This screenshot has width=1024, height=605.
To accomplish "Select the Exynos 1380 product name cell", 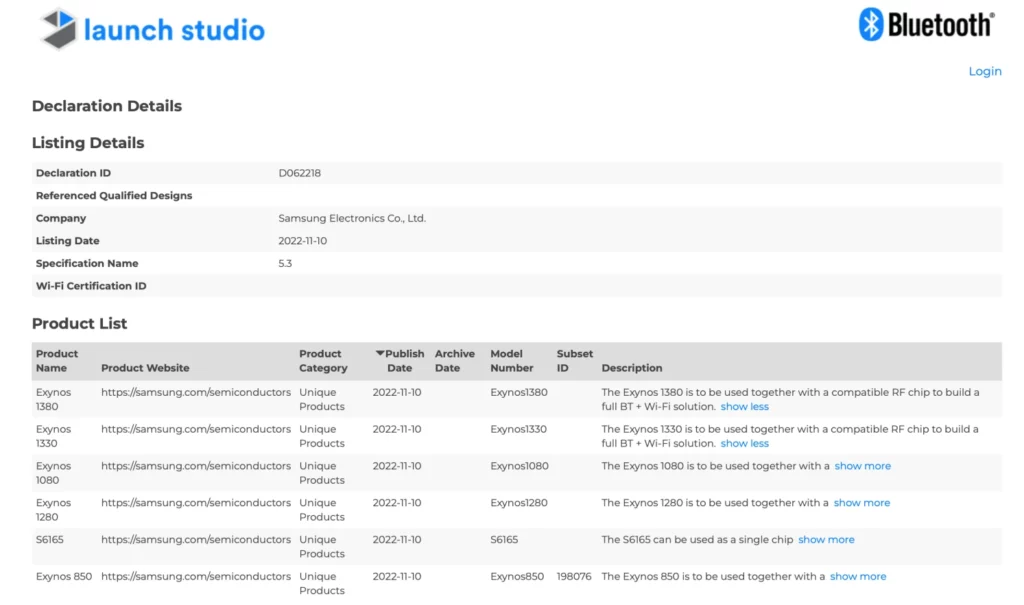I will coord(54,399).
